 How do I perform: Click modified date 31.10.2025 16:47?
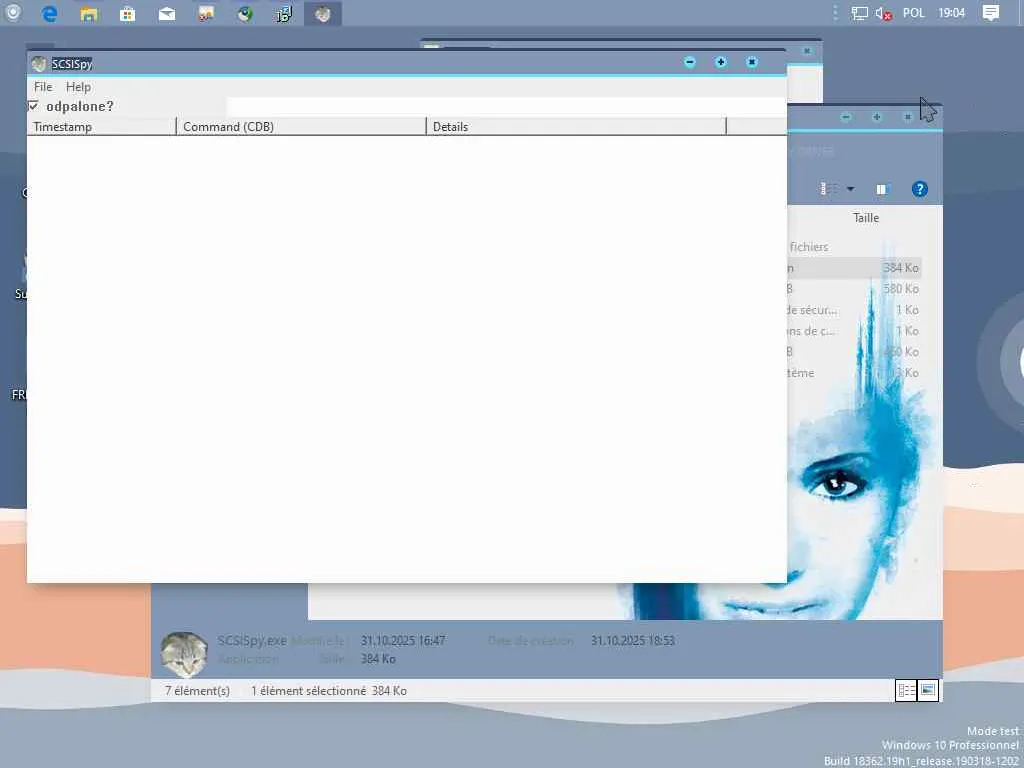[403, 641]
